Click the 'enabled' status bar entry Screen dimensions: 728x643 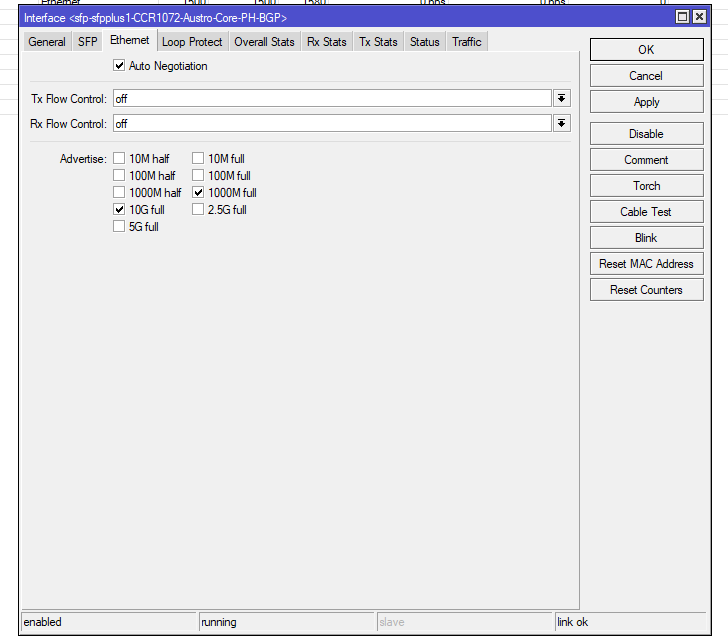[109, 622]
